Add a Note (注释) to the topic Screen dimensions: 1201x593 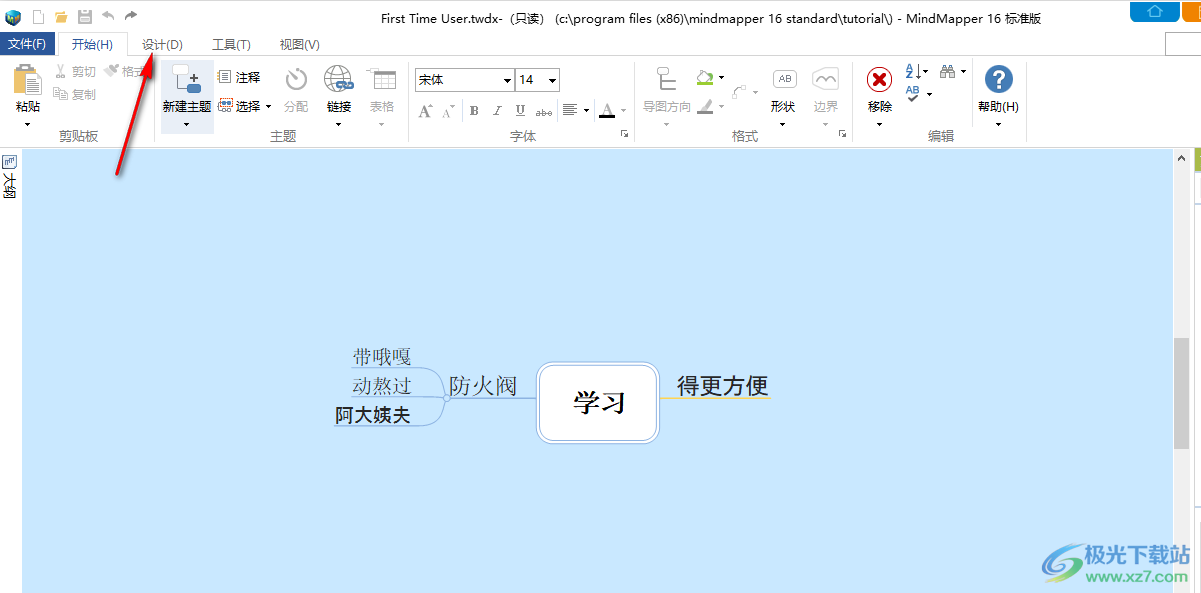pos(239,77)
